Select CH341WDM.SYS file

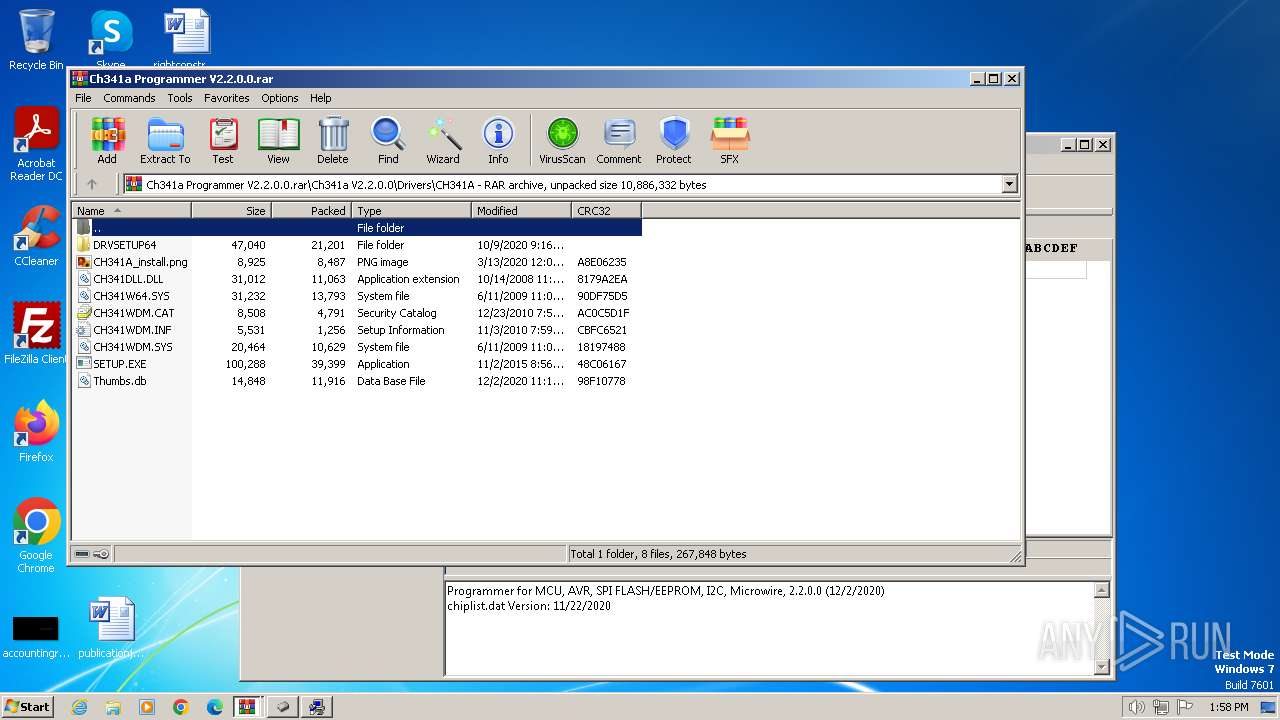[x=357, y=347]
